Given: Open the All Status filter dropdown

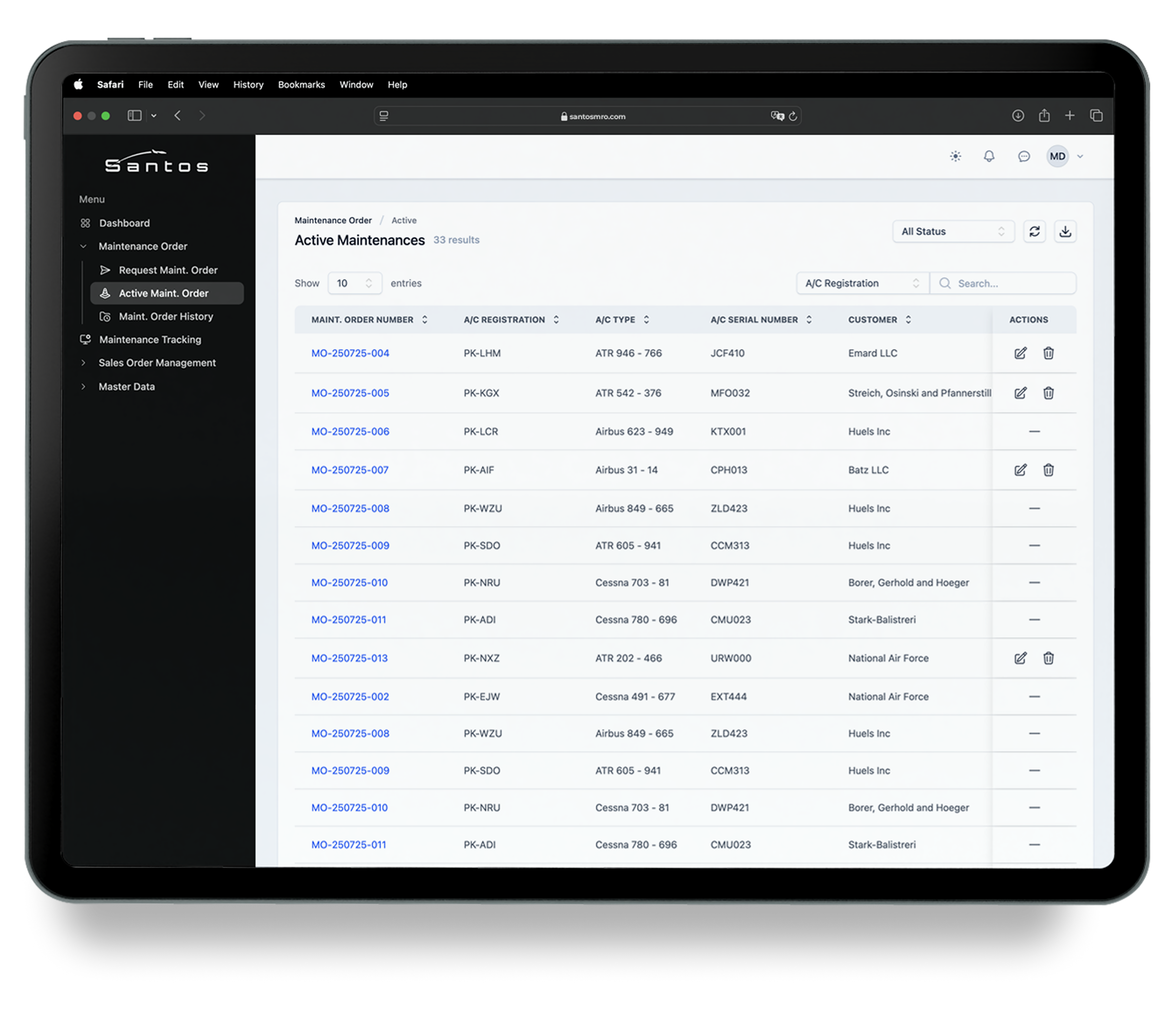Looking at the screenshot, I should [953, 231].
